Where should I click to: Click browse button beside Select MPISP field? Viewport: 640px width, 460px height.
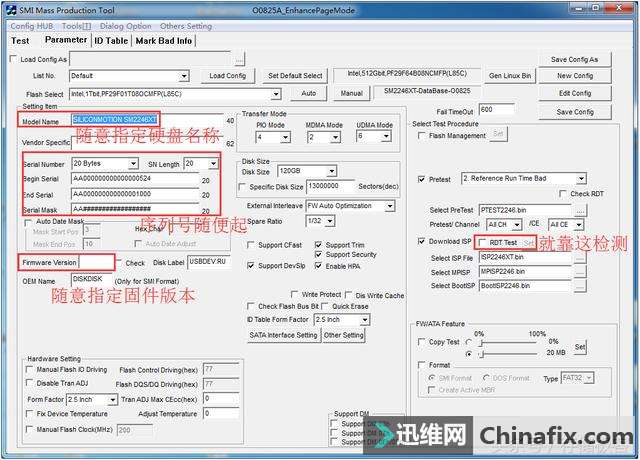point(580,272)
